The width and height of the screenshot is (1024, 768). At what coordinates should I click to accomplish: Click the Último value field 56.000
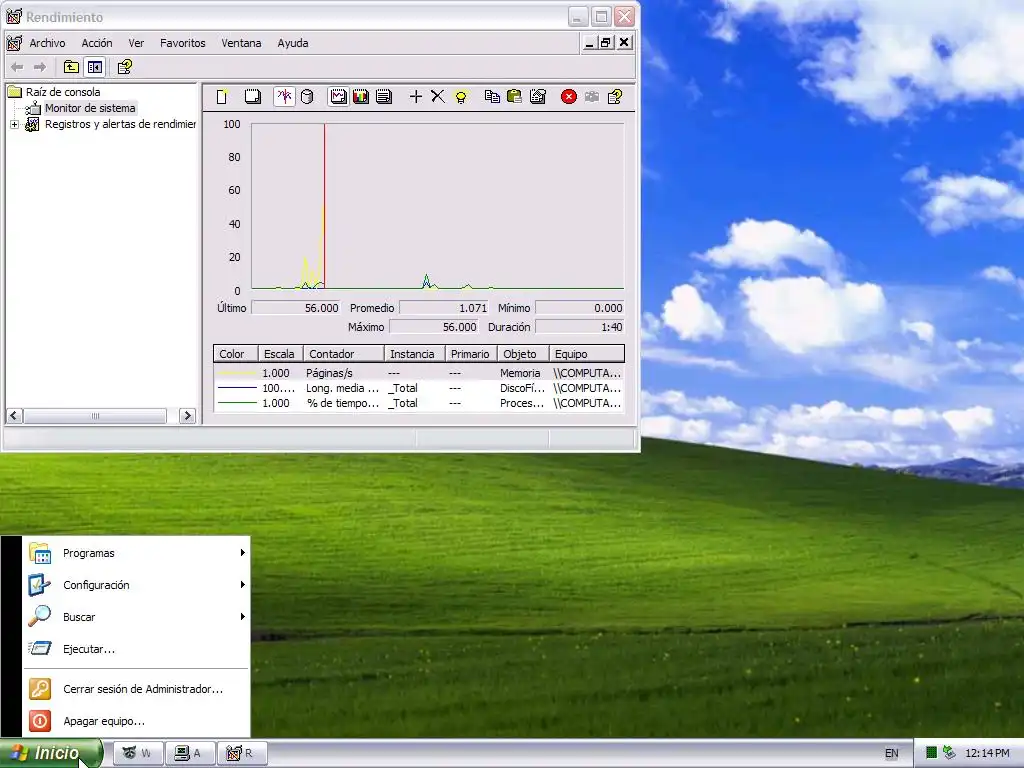click(x=296, y=308)
